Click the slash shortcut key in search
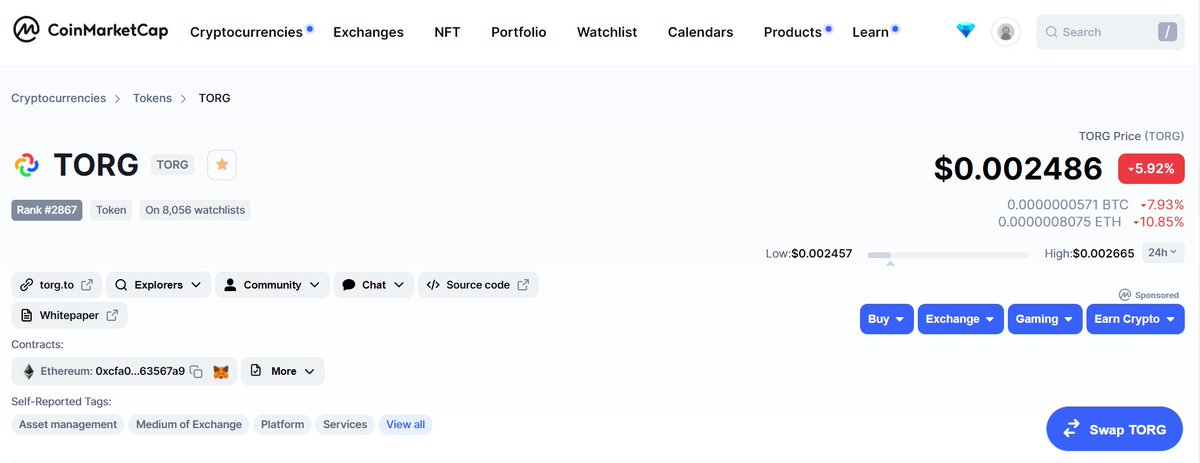This screenshot has width=1200, height=463. pyautogui.click(x=1167, y=32)
